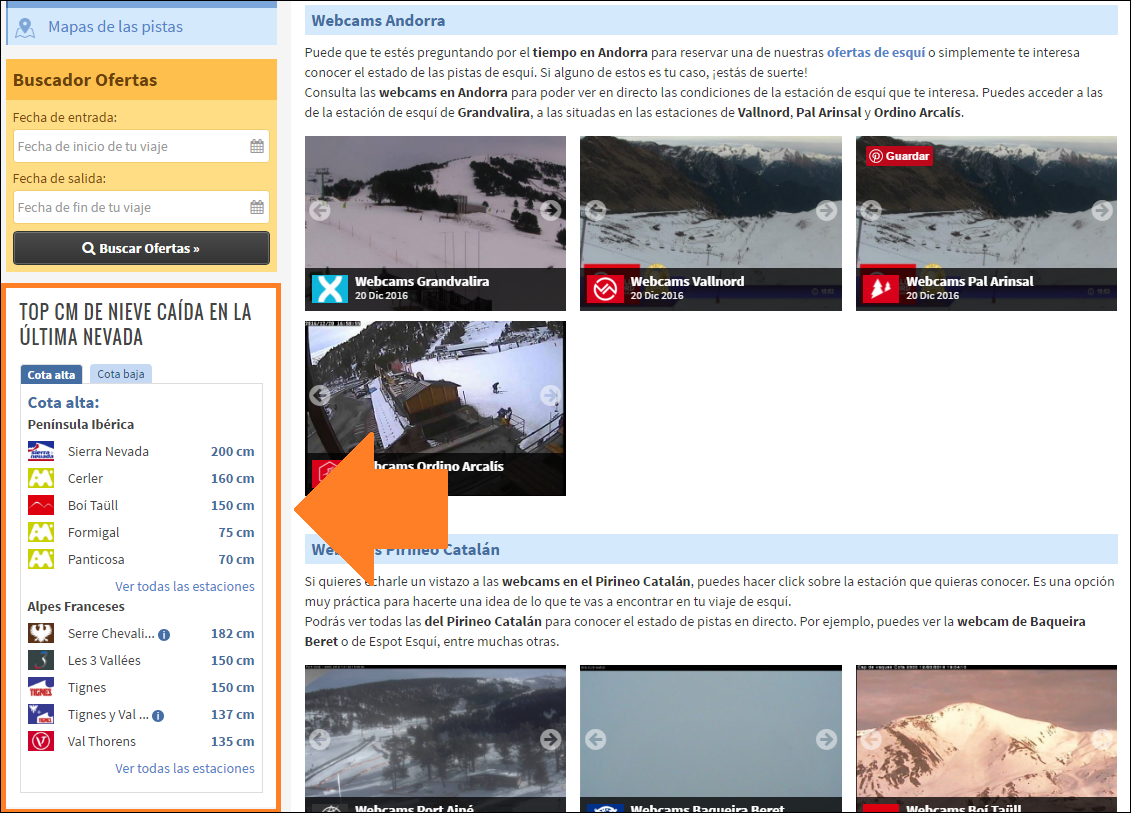Show next Grandvalira webcam image
This screenshot has width=1131, height=813.
point(551,210)
